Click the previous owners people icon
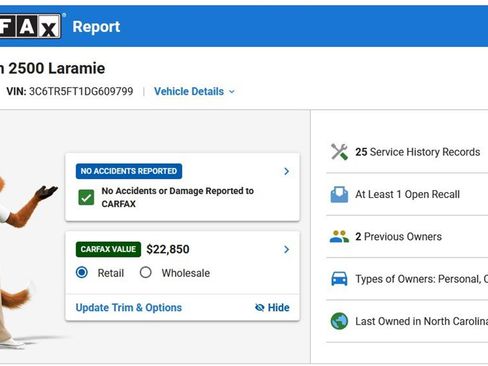 point(339,236)
